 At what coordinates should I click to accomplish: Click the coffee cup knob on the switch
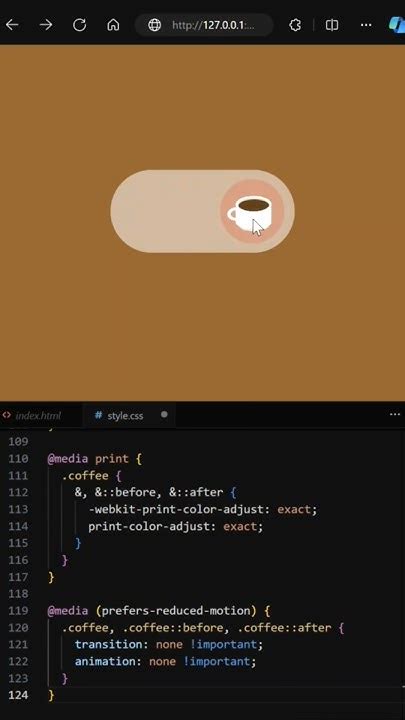click(252, 211)
